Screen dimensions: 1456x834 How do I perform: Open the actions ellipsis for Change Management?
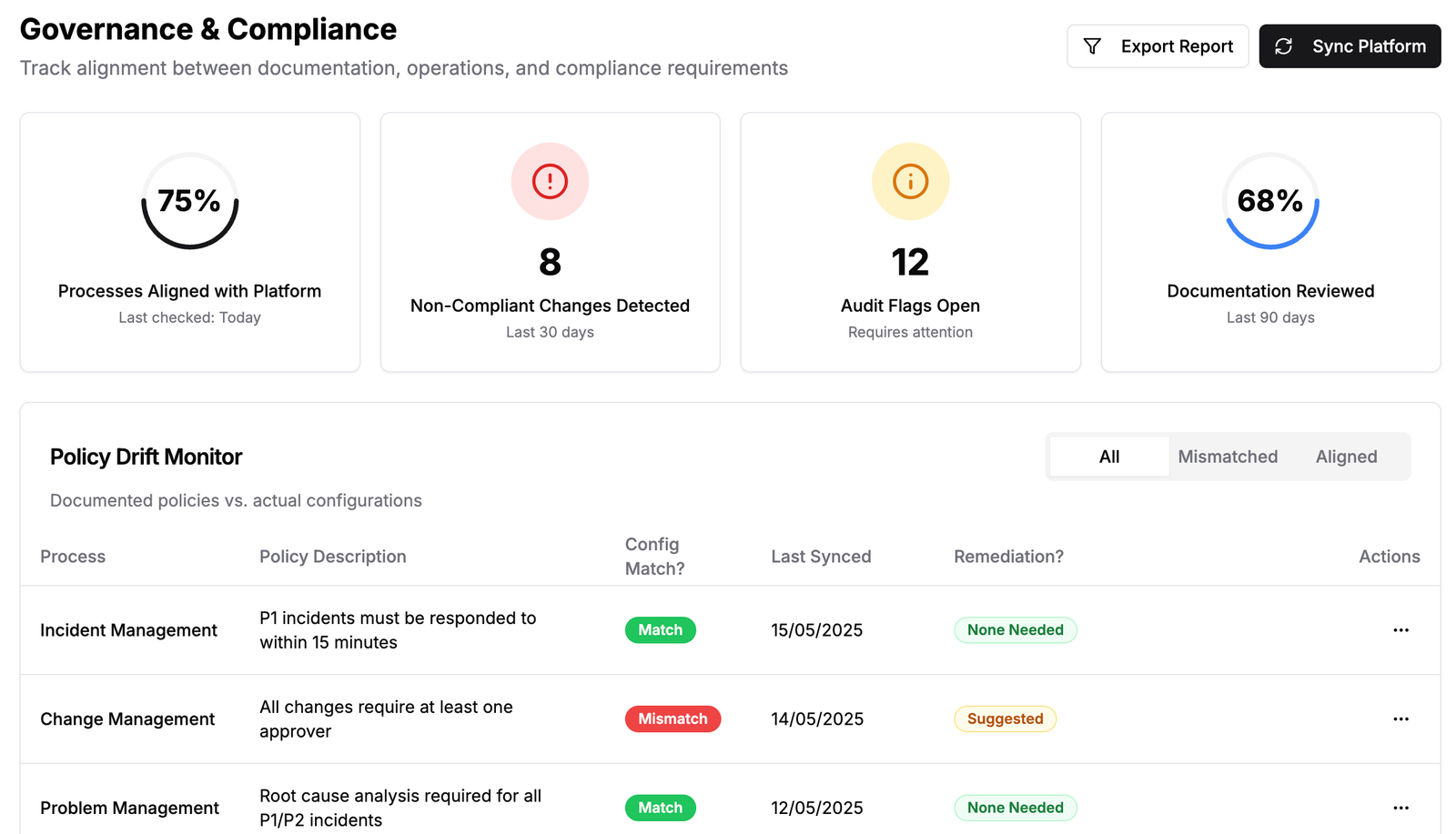(1401, 718)
